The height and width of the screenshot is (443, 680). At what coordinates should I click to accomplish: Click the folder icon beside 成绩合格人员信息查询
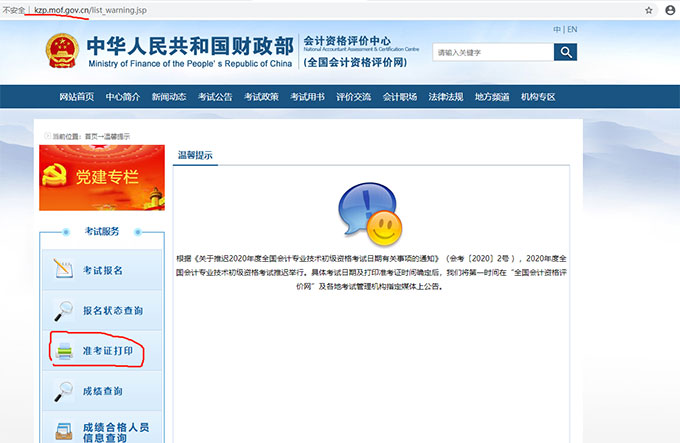pos(63,430)
